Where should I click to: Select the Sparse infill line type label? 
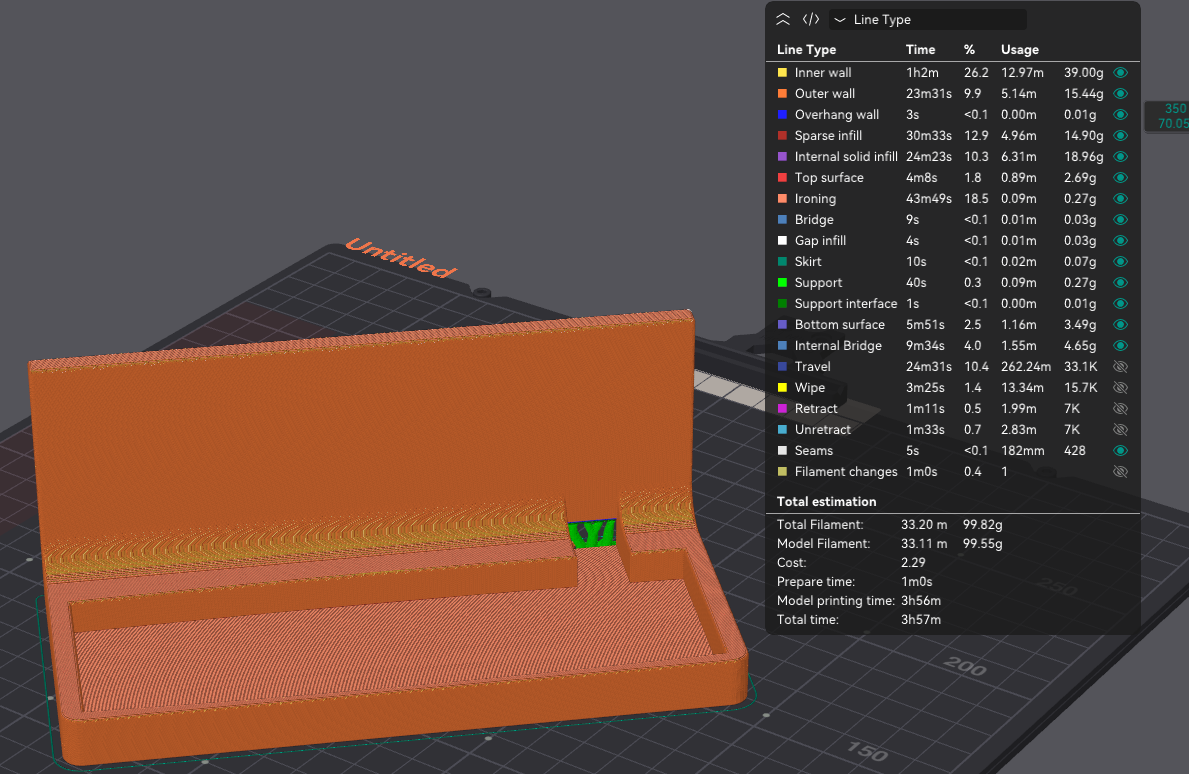[828, 136]
